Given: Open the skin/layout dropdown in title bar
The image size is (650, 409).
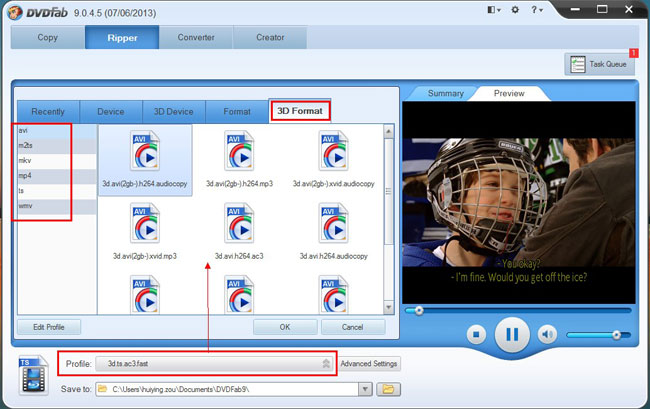Looking at the screenshot, I should point(494,10).
